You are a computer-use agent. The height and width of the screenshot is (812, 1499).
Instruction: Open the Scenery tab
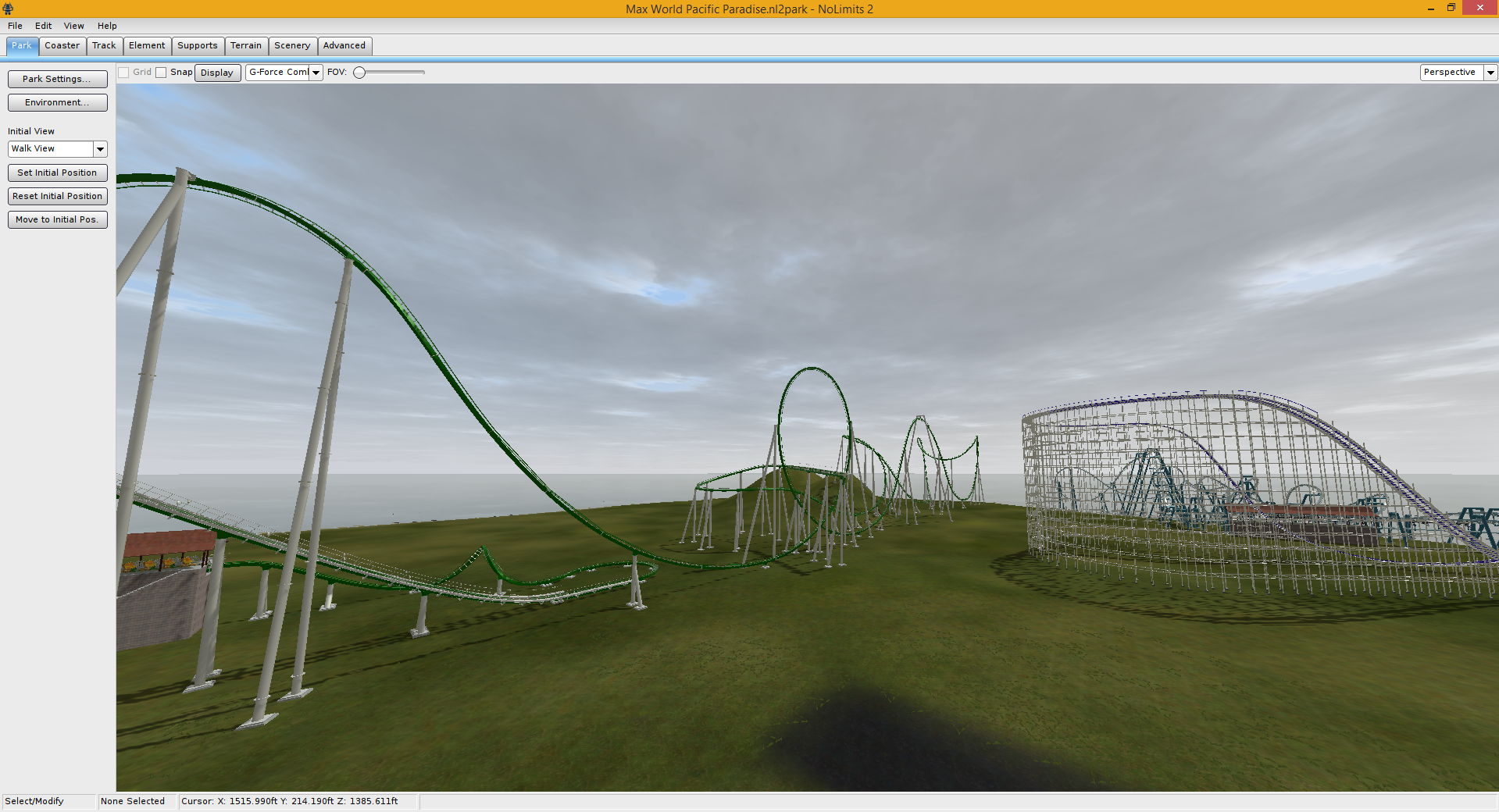292,45
